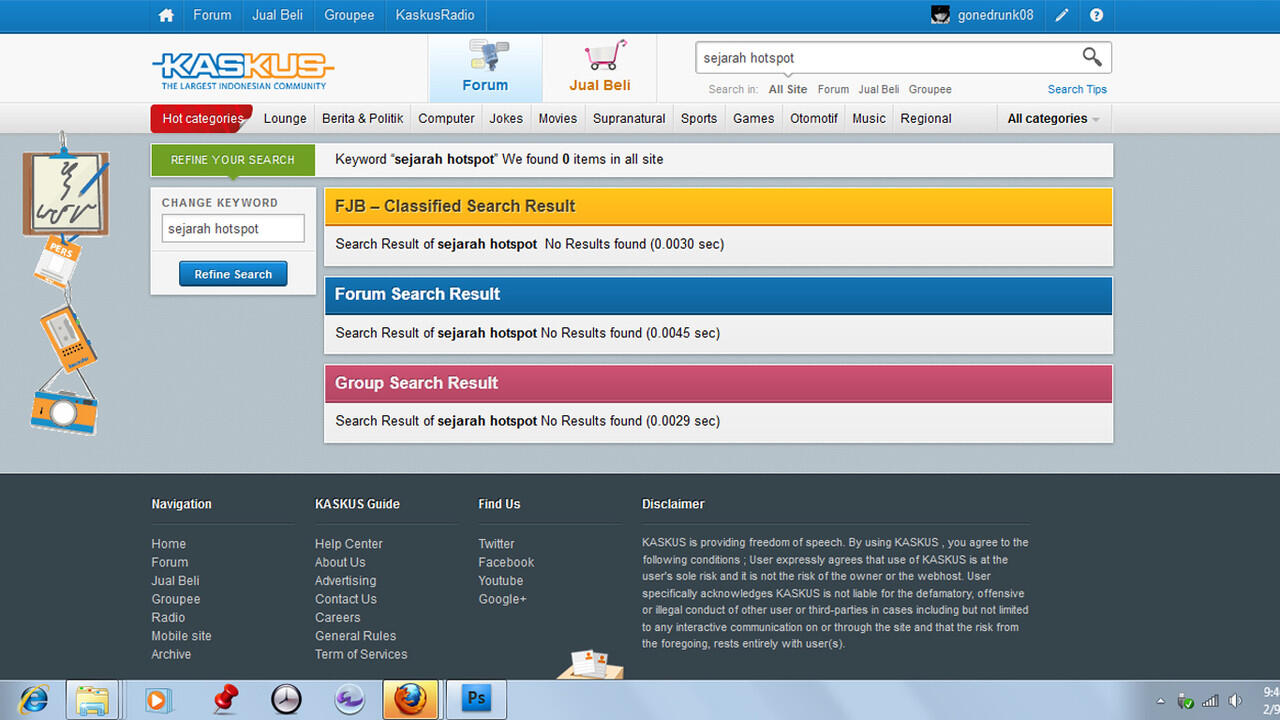Select Jual Beli search scope
The image size is (1280, 720).
[878, 89]
